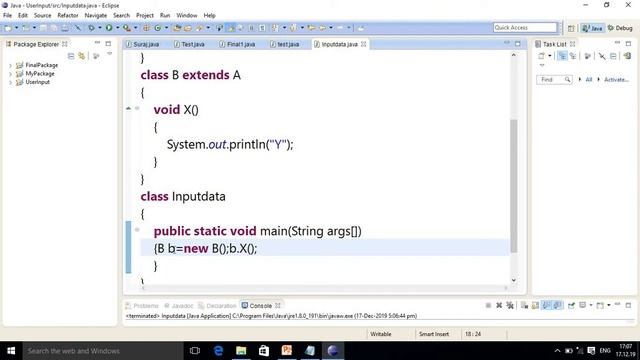This screenshot has height=360, width=640.
Task: Switch to Final1.java editor tab
Action: pos(238,44)
